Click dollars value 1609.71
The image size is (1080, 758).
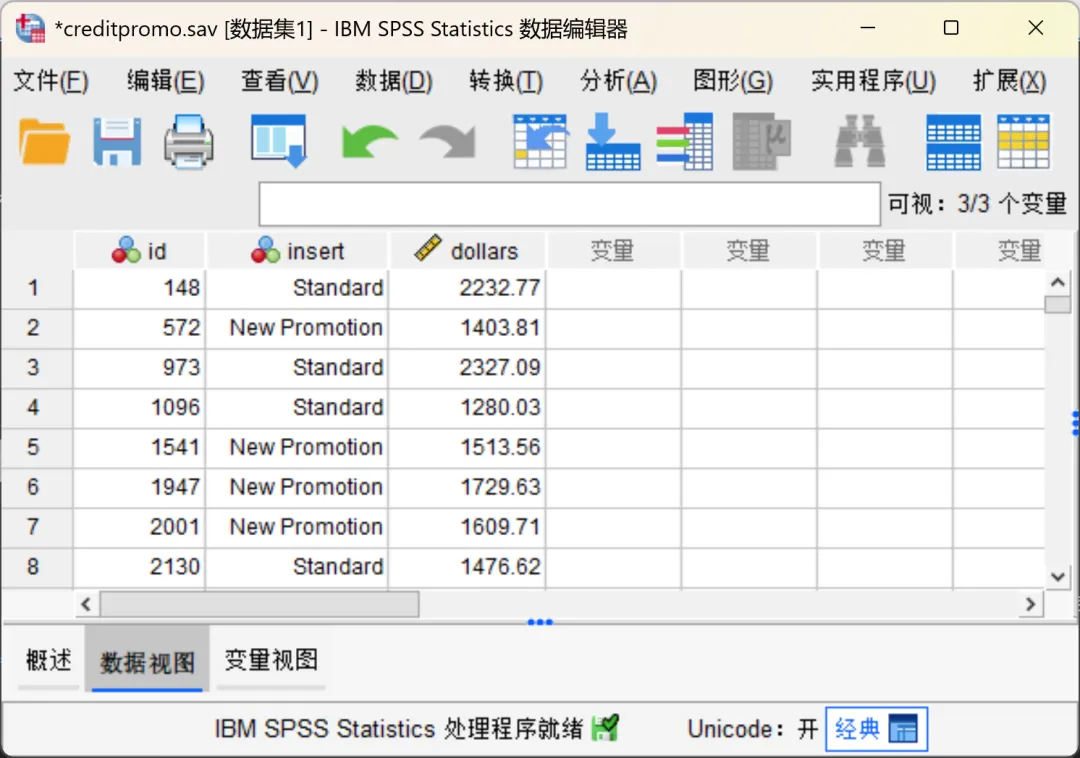[467, 527]
